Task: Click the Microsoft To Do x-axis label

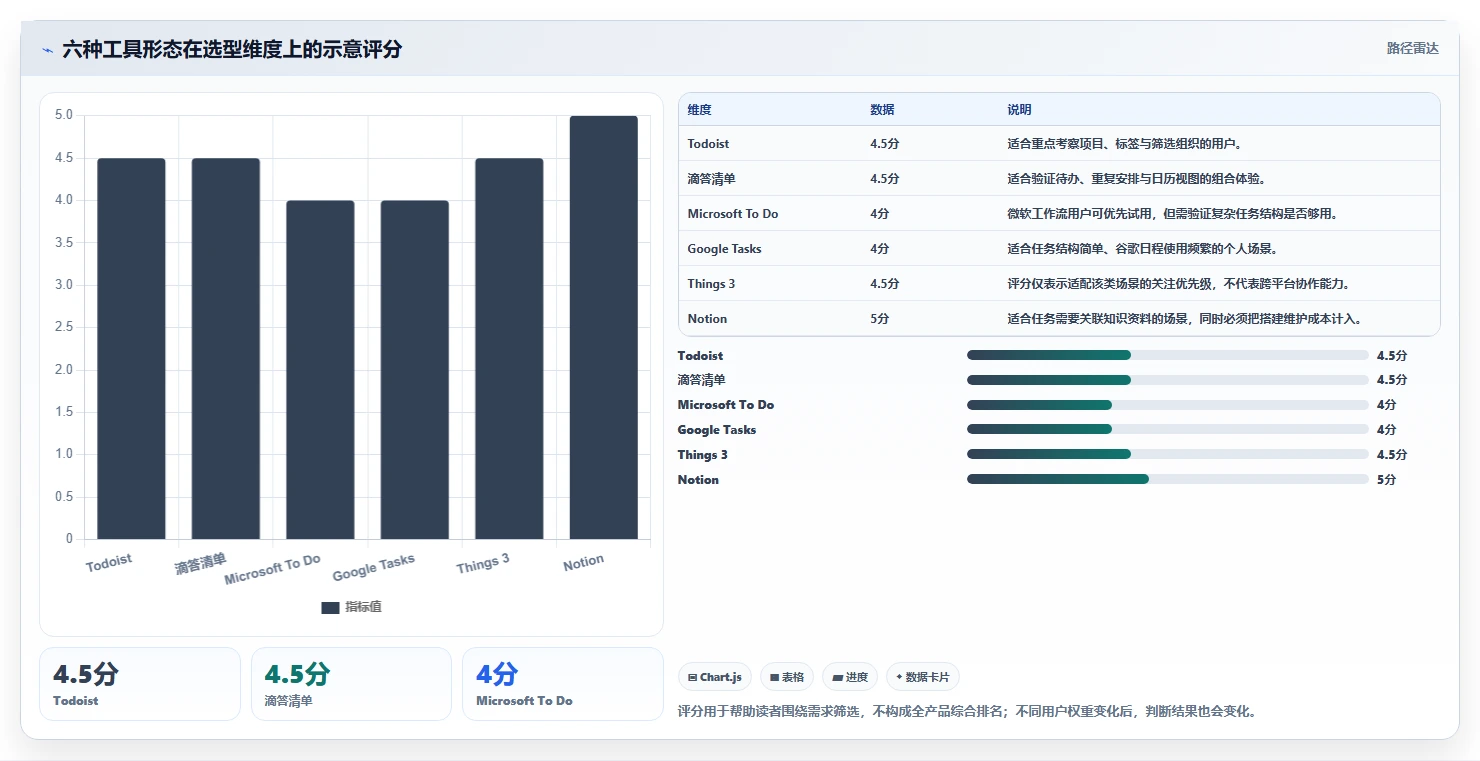Action: pyautogui.click(x=272, y=569)
